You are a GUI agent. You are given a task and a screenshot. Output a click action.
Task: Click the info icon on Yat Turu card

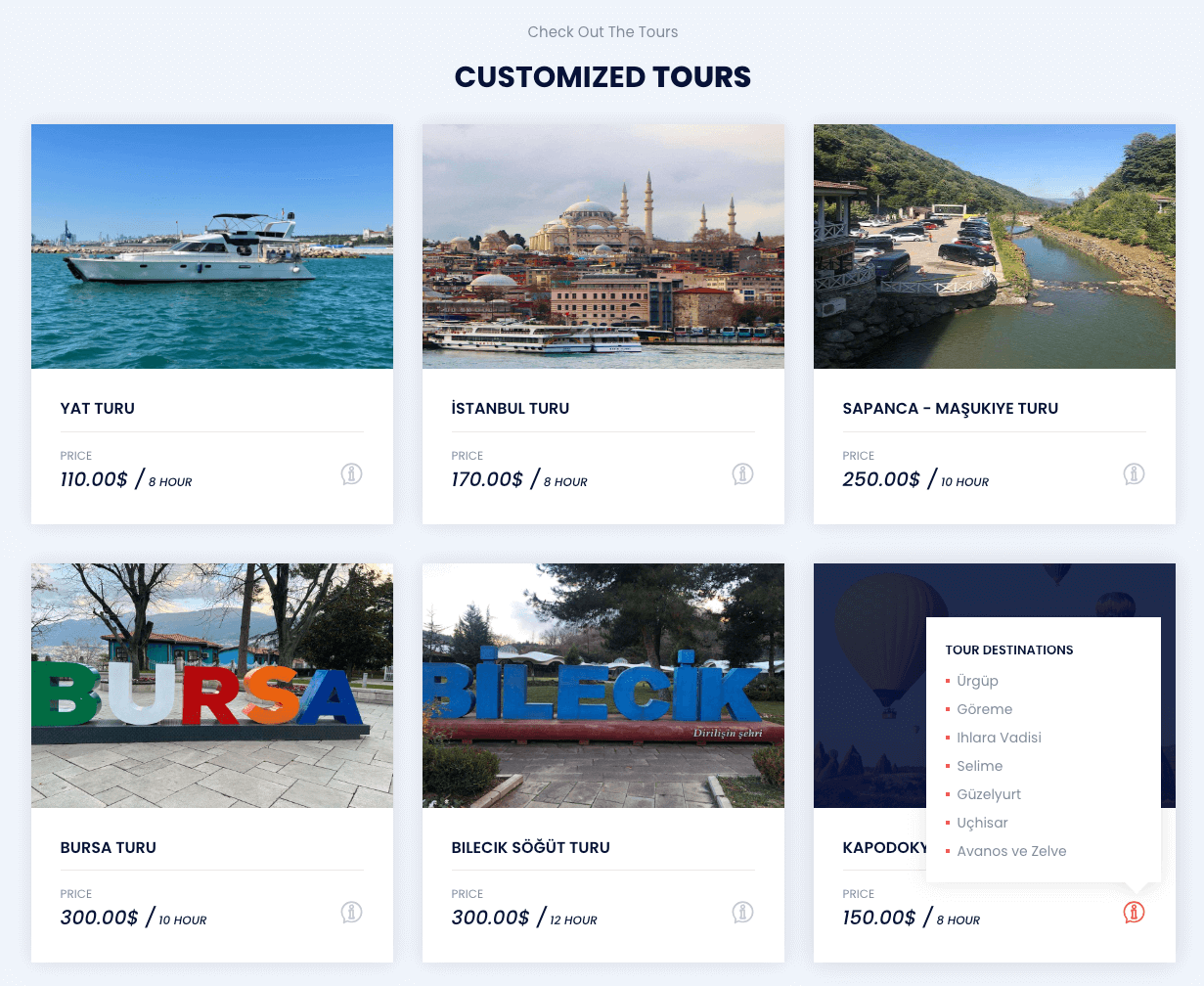point(351,474)
